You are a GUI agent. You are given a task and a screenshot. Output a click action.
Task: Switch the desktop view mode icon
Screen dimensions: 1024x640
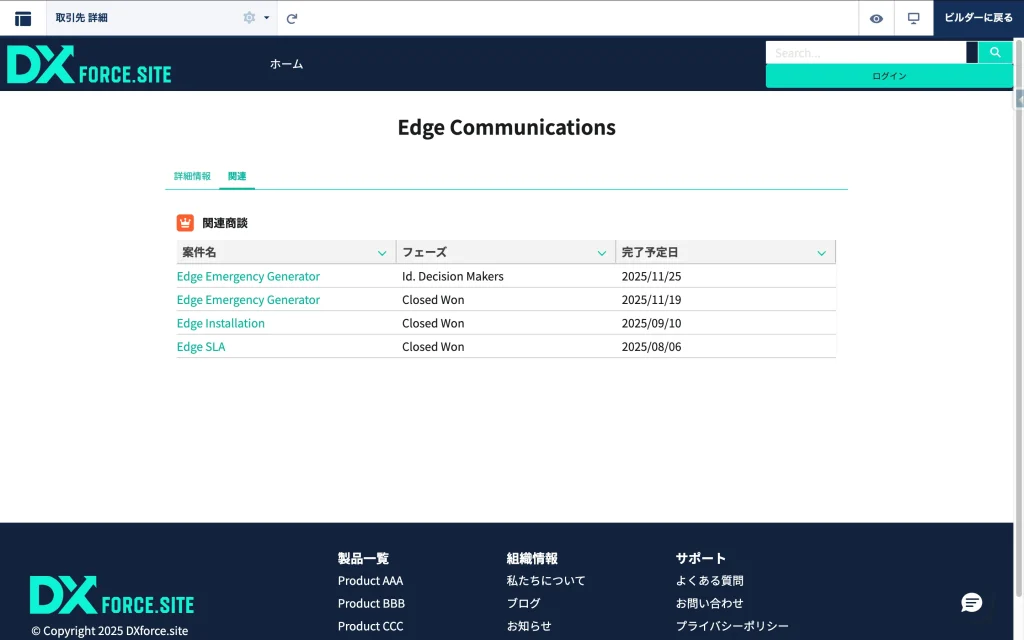click(913, 18)
